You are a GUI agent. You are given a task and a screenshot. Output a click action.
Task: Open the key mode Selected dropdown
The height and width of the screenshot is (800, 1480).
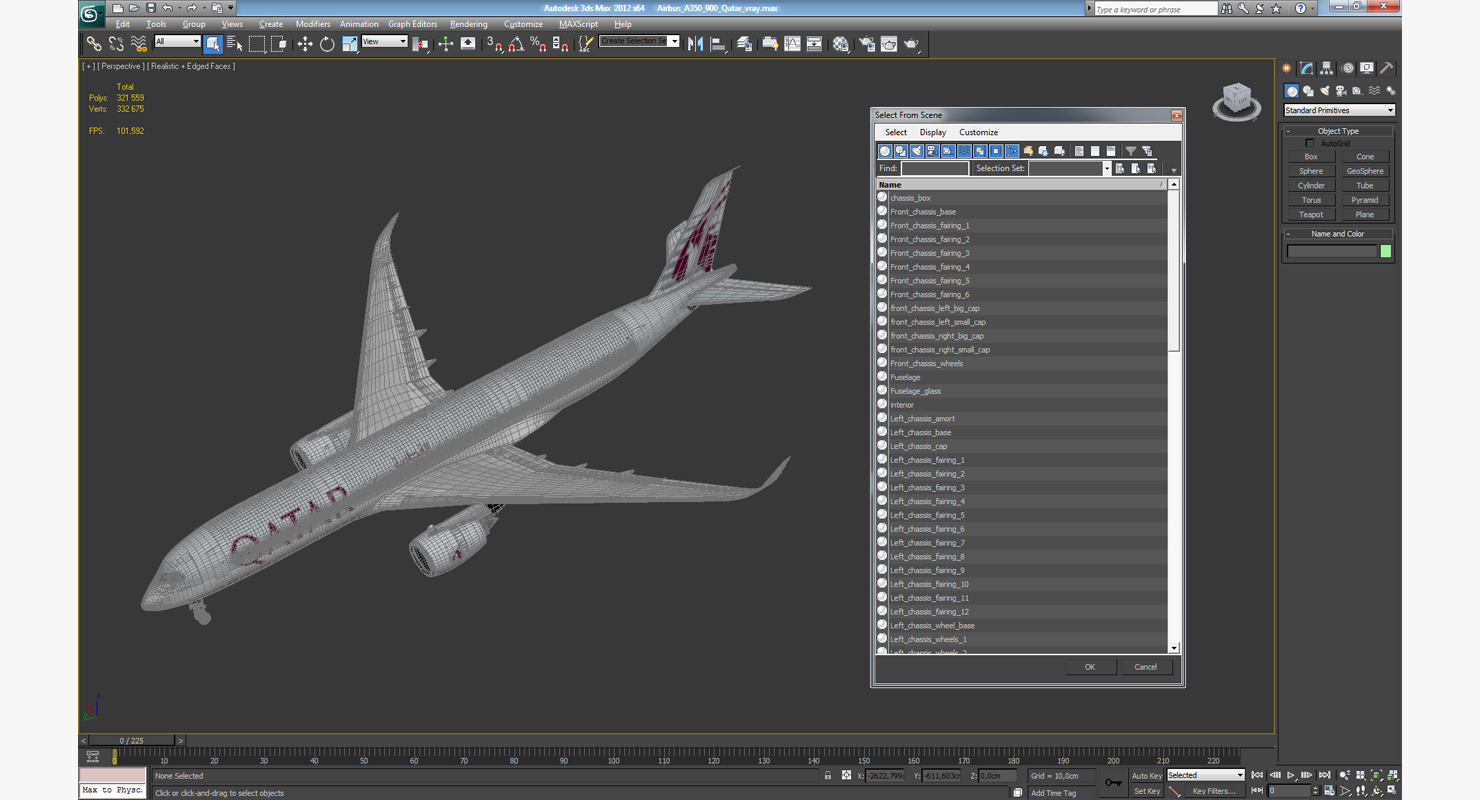(1205, 775)
